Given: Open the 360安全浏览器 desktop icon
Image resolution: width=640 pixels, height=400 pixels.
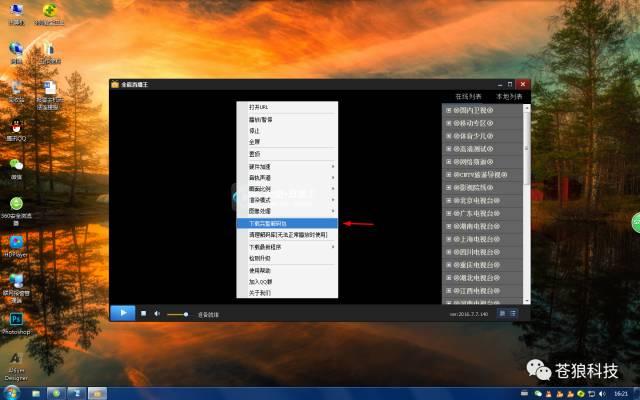Looking at the screenshot, I should point(16,211).
